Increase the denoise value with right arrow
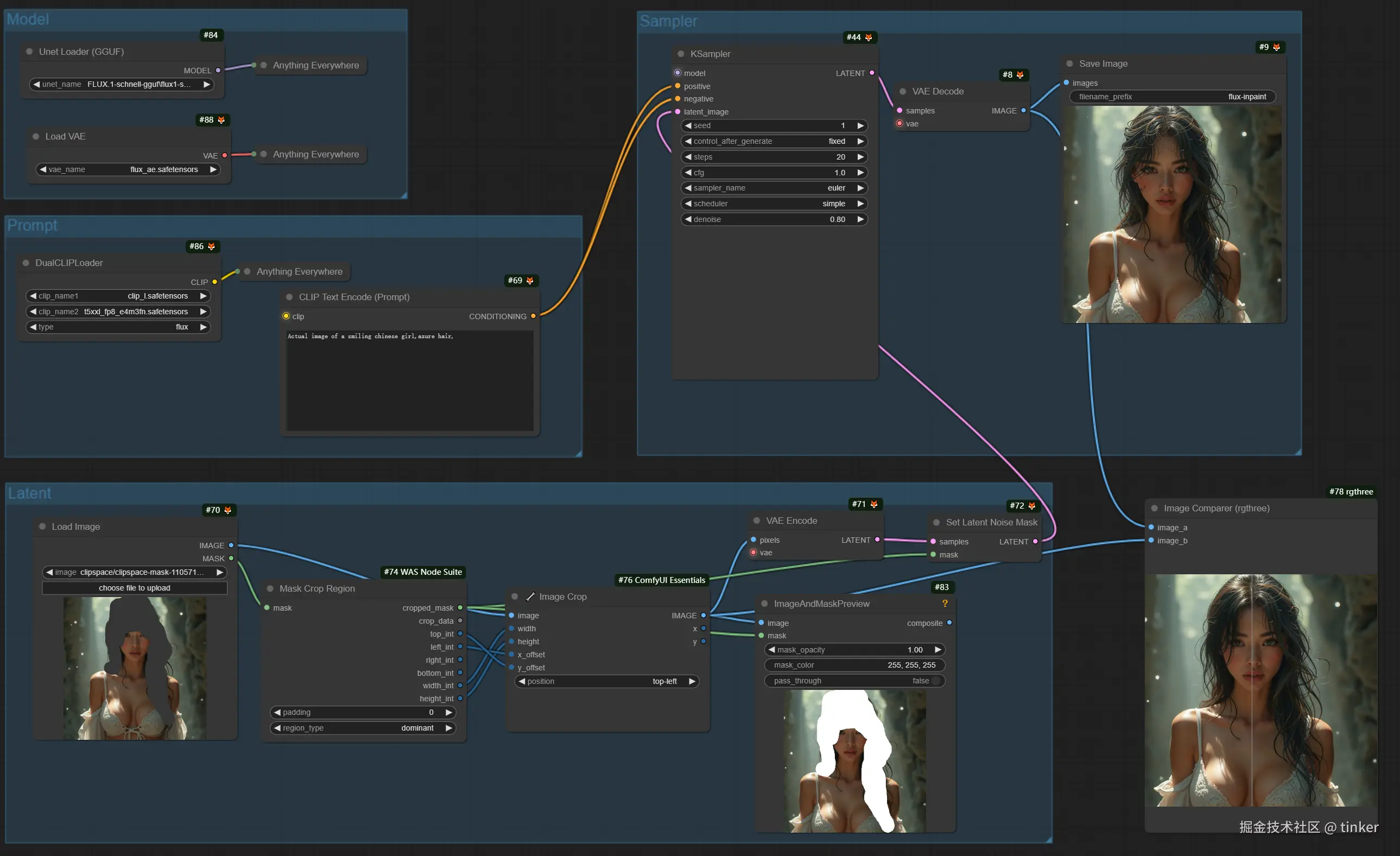Image resolution: width=1400 pixels, height=856 pixels. point(860,219)
